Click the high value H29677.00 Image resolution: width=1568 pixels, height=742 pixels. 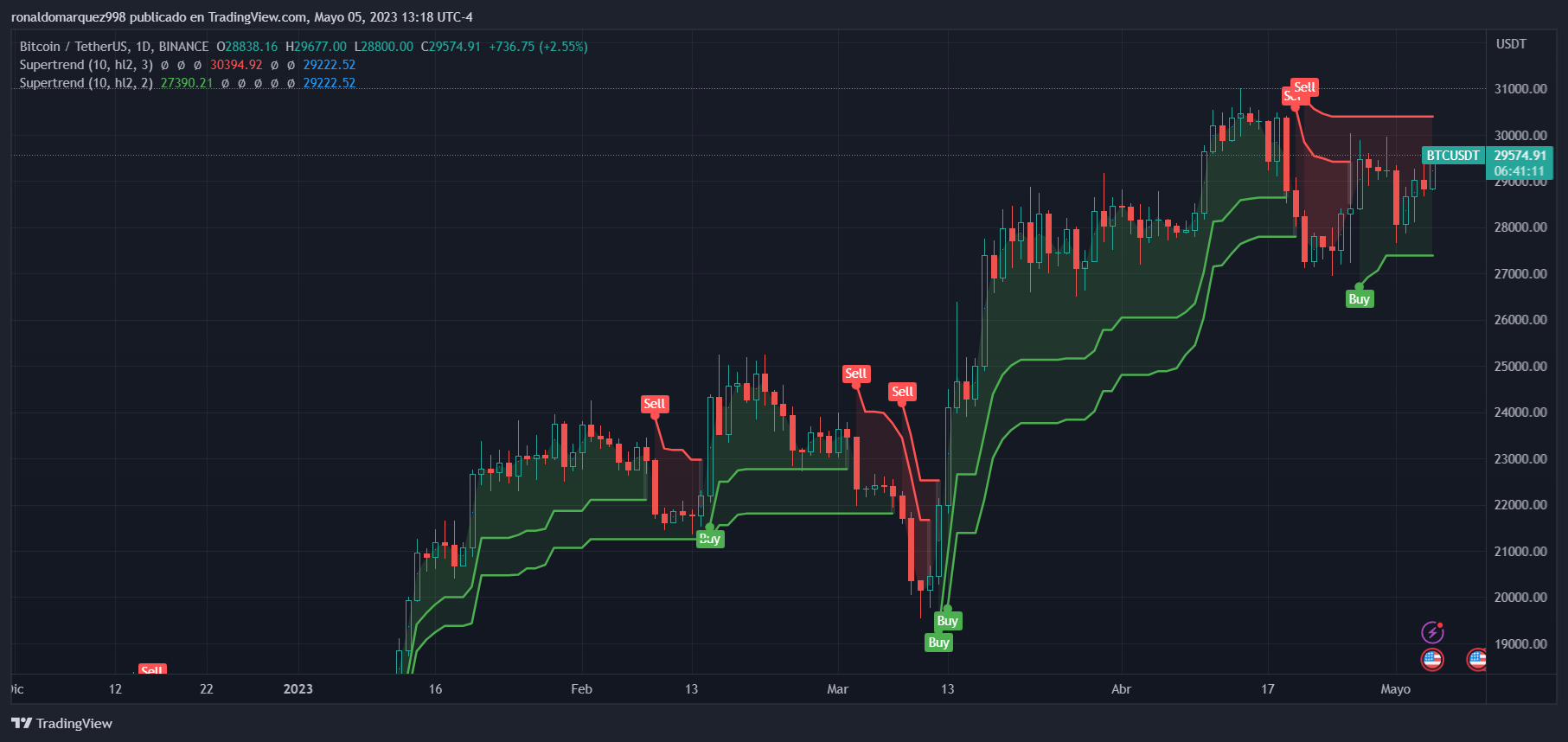(316, 47)
